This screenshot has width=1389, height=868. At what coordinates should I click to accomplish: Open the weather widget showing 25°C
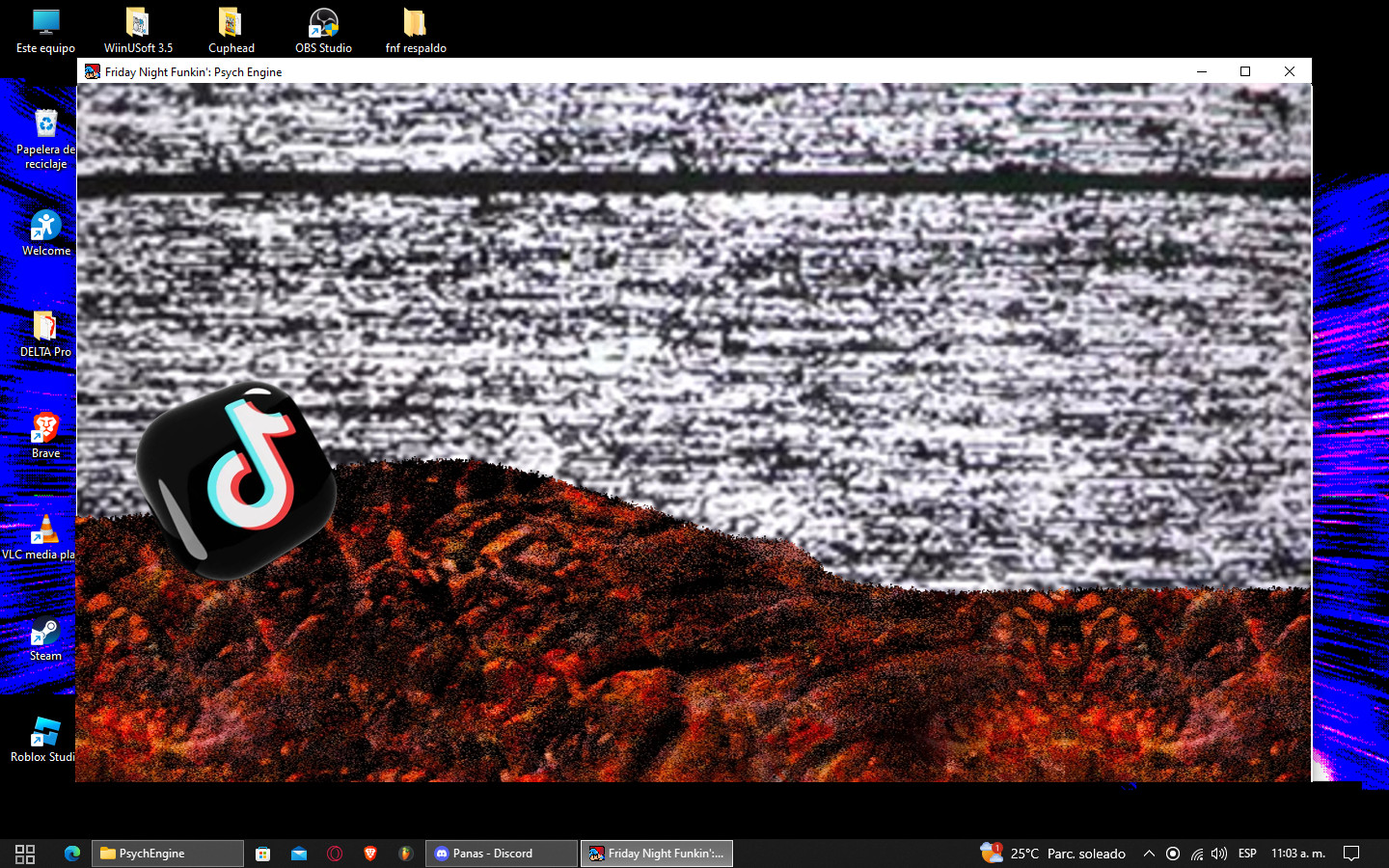tap(1053, 854)
